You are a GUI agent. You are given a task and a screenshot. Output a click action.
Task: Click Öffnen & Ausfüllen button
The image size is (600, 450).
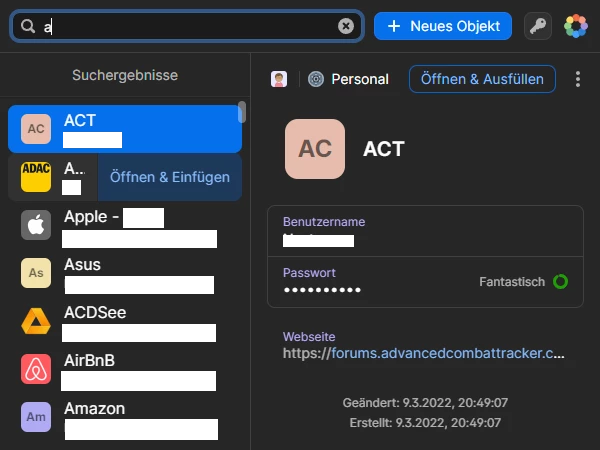[482, 79]
